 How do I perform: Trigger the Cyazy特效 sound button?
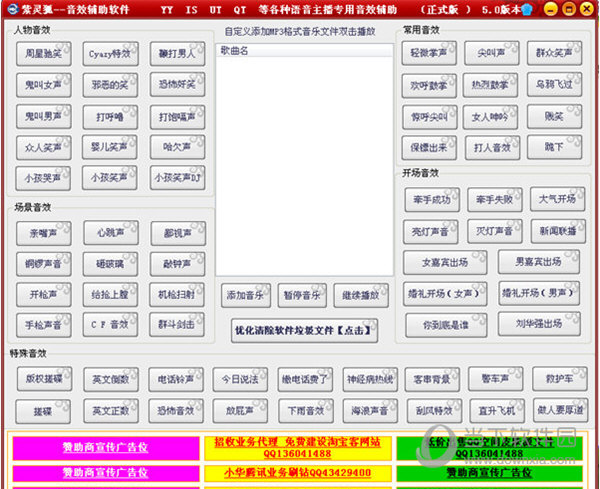[110, 54]
